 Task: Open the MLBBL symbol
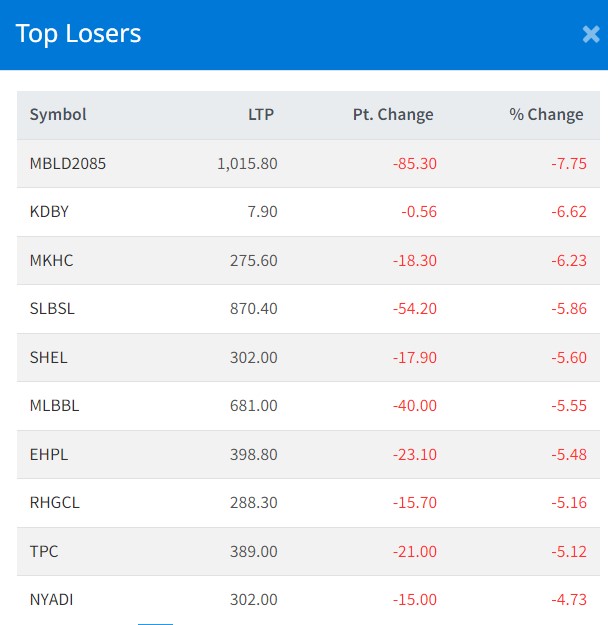[54, 406]
